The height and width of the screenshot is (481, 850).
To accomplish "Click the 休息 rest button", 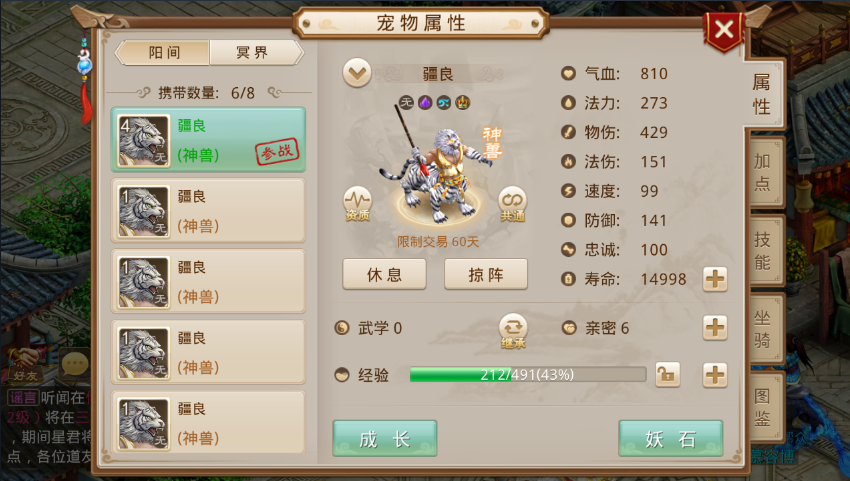I will coord(384,274).
